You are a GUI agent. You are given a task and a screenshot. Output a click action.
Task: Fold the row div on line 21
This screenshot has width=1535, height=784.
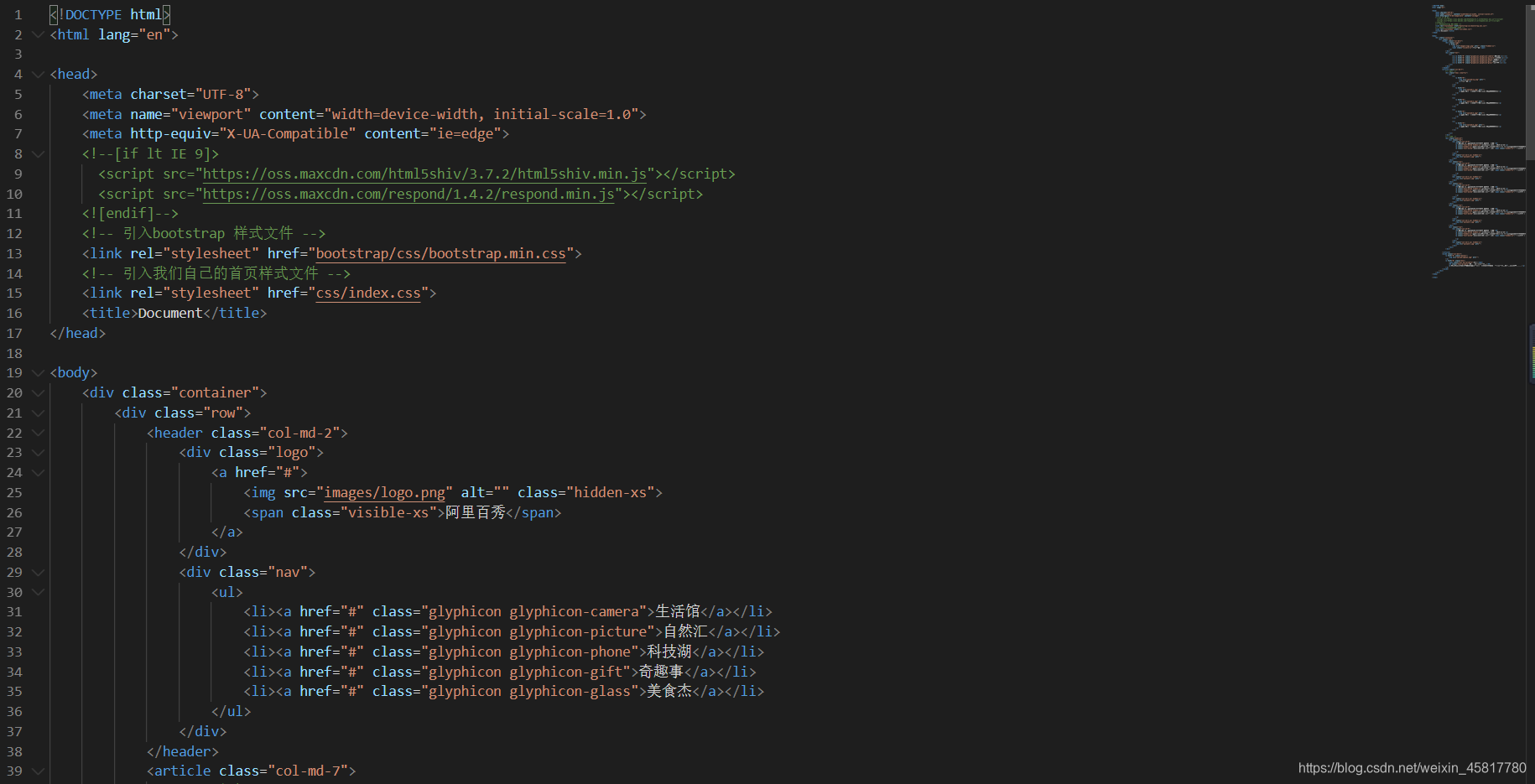pos(38,413)
